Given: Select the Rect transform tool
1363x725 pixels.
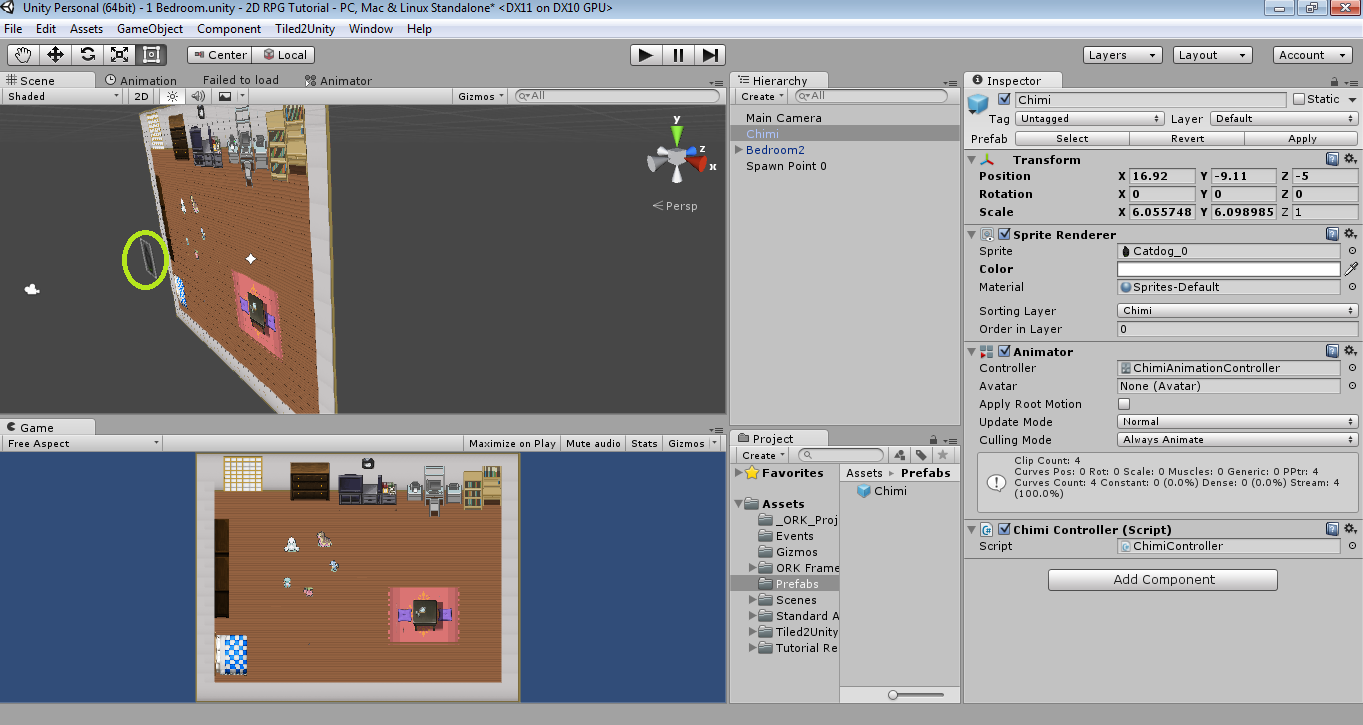Looking at the screenshot, I should click(151, 55).
